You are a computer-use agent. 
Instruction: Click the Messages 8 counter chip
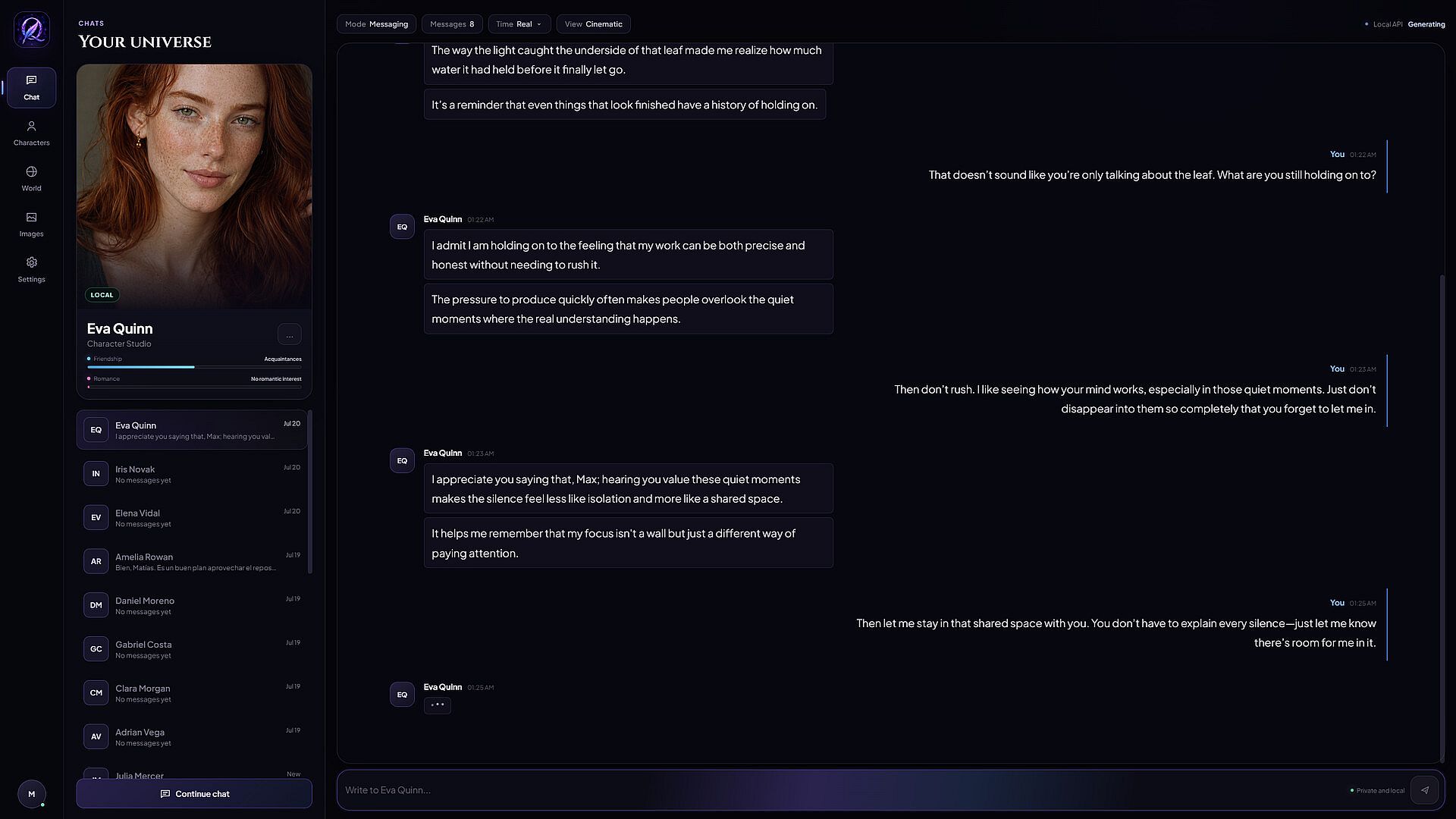[452, 24]
